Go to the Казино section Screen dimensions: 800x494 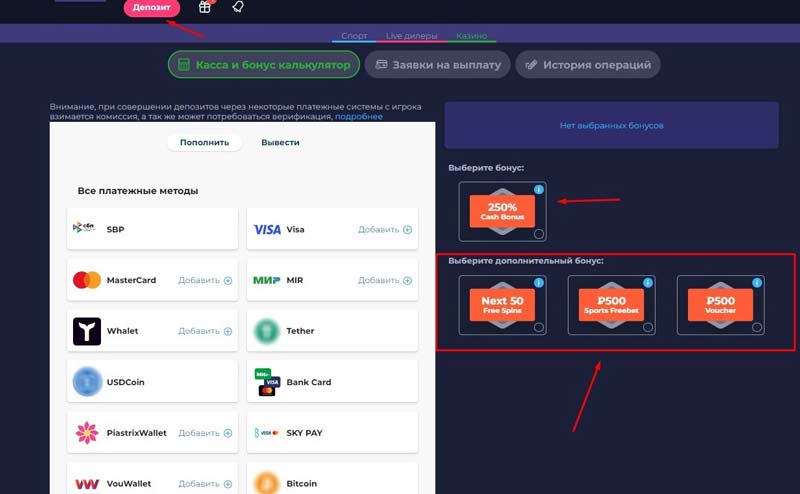[471, 36]
